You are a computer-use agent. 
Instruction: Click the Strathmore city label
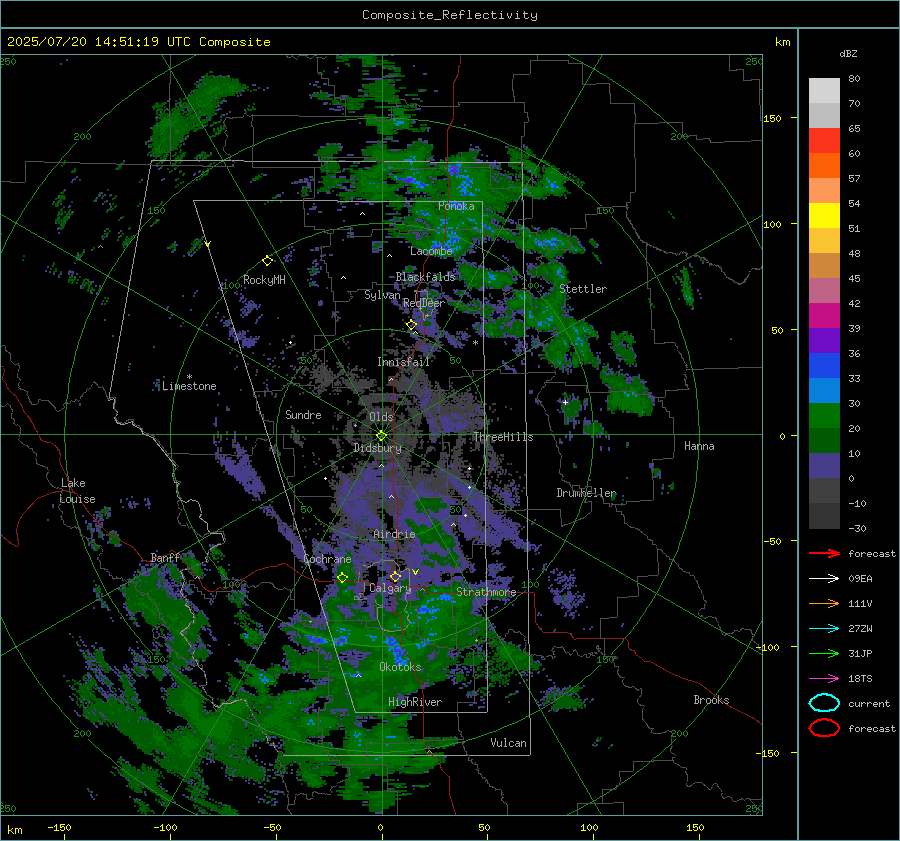tap(486, 592)
